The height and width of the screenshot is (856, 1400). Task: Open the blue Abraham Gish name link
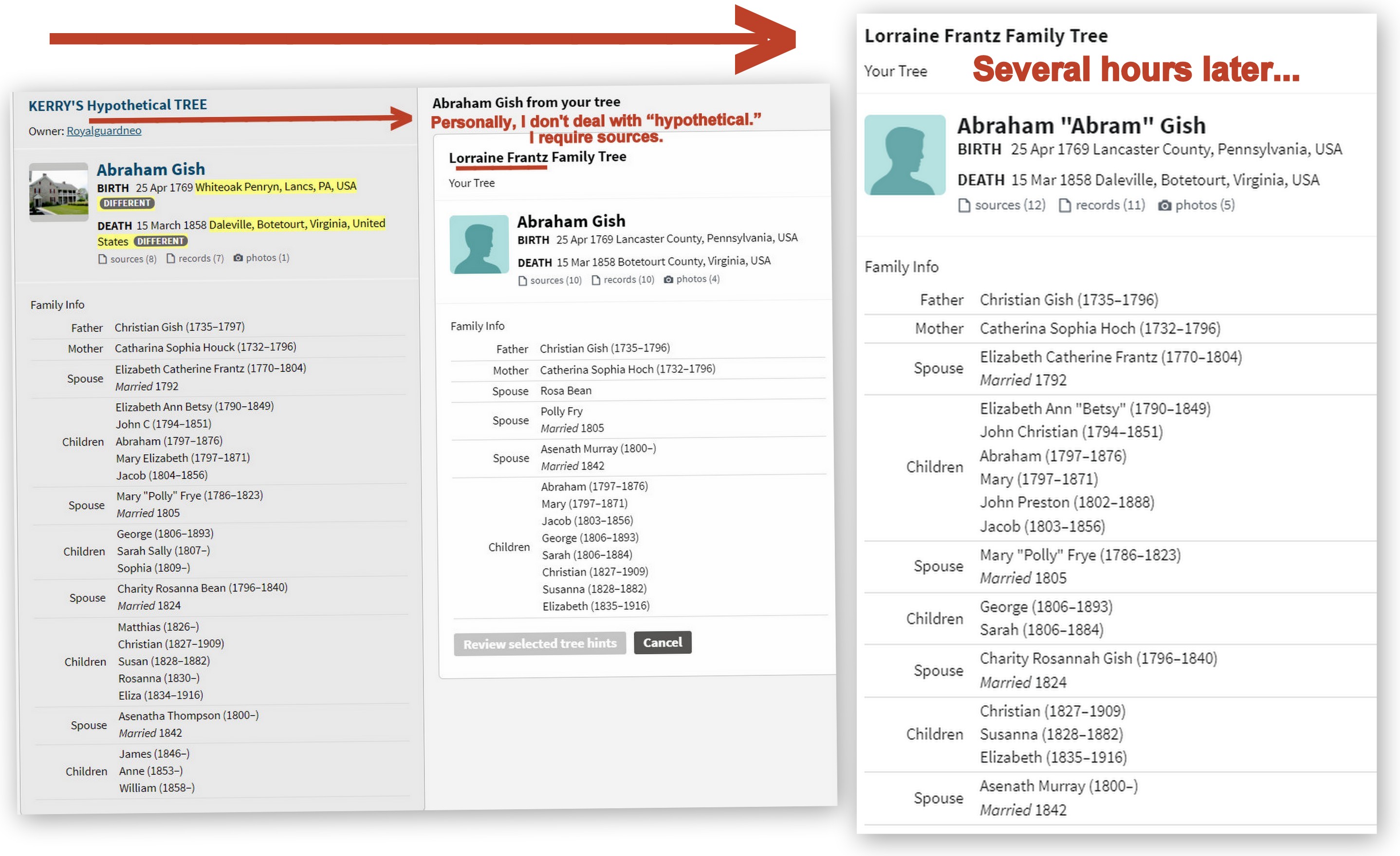pos(150,169)
